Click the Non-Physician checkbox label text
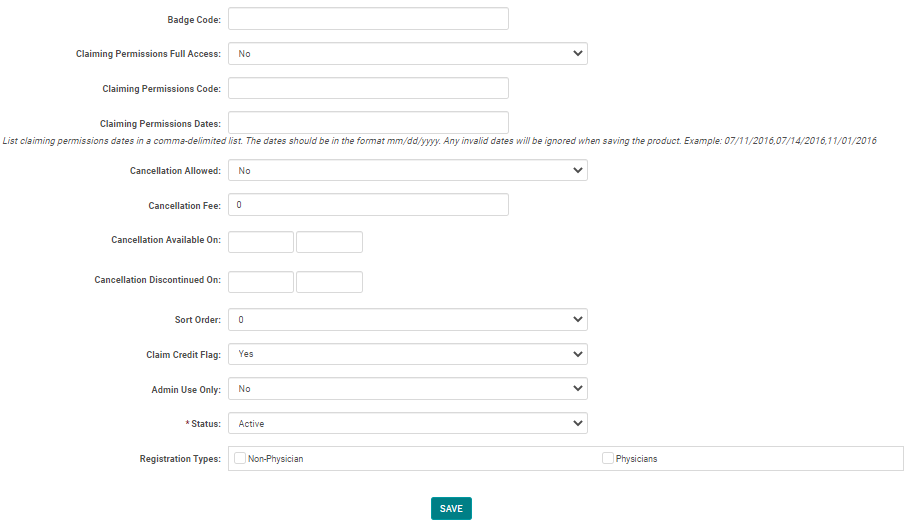The height and width of the screenshot is (521, 906). 275,459
